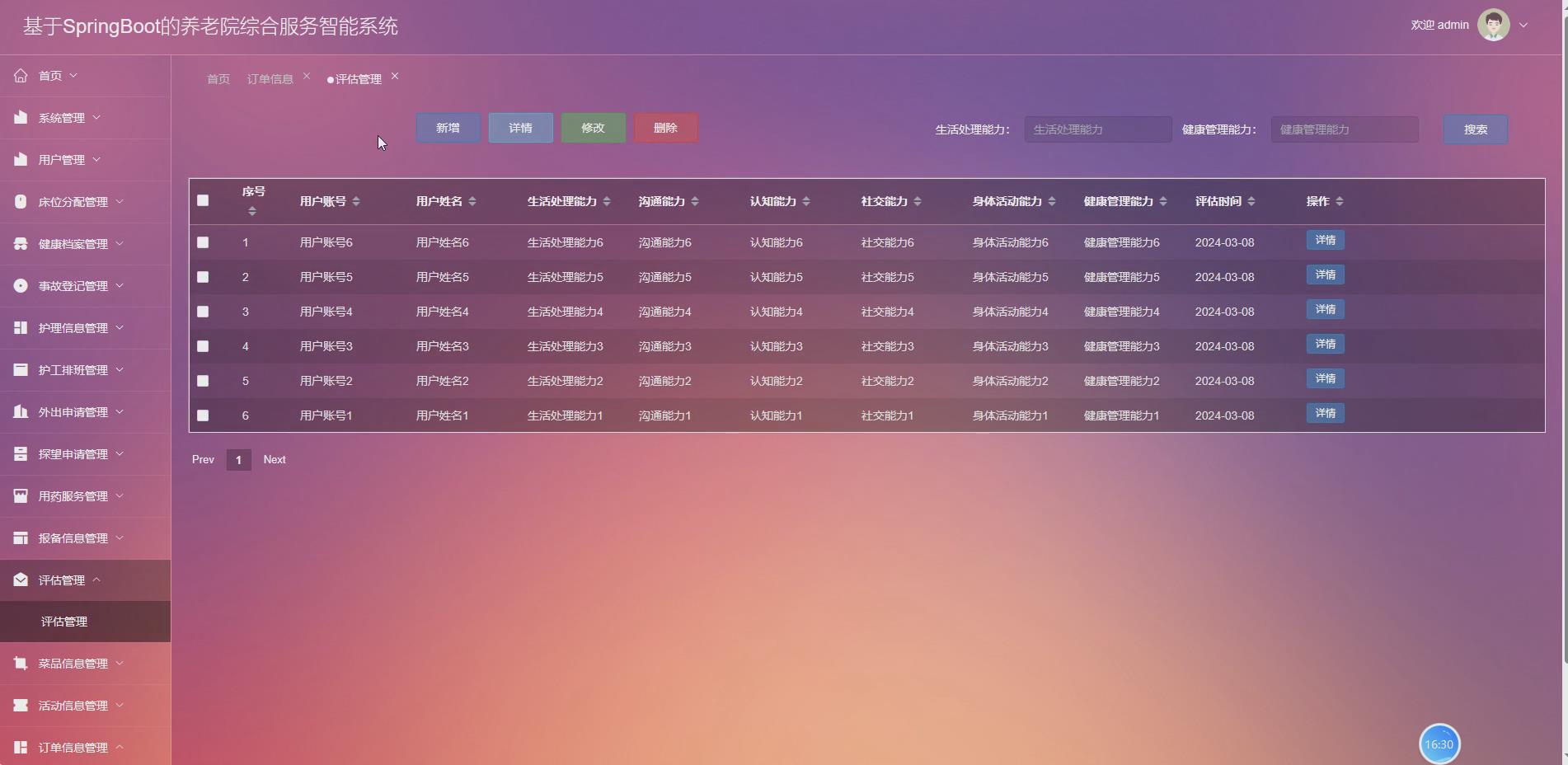Open 系统管理 via its sidebar icon
The width and height of the screenshot is (1568, 765).
[21, 117]
